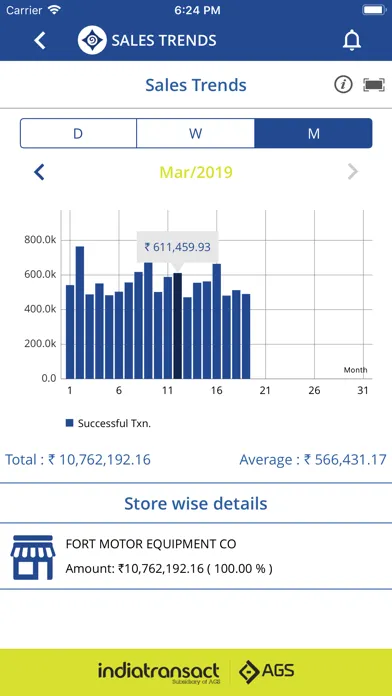Screen dimensions: 392x696
Task: Tap the landscape fullscreen chart icon
Action: point(374,84)
